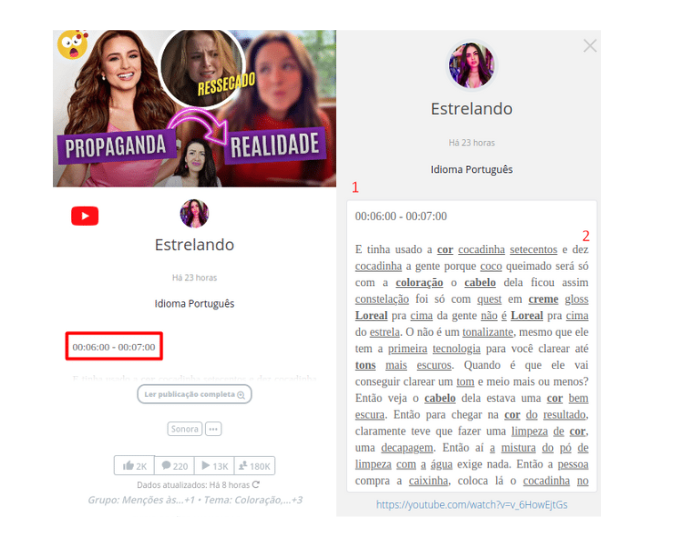Open the youtube.com/watch video link
The image size is (686, 549).
pyautogui.click(x=472, y=505)
